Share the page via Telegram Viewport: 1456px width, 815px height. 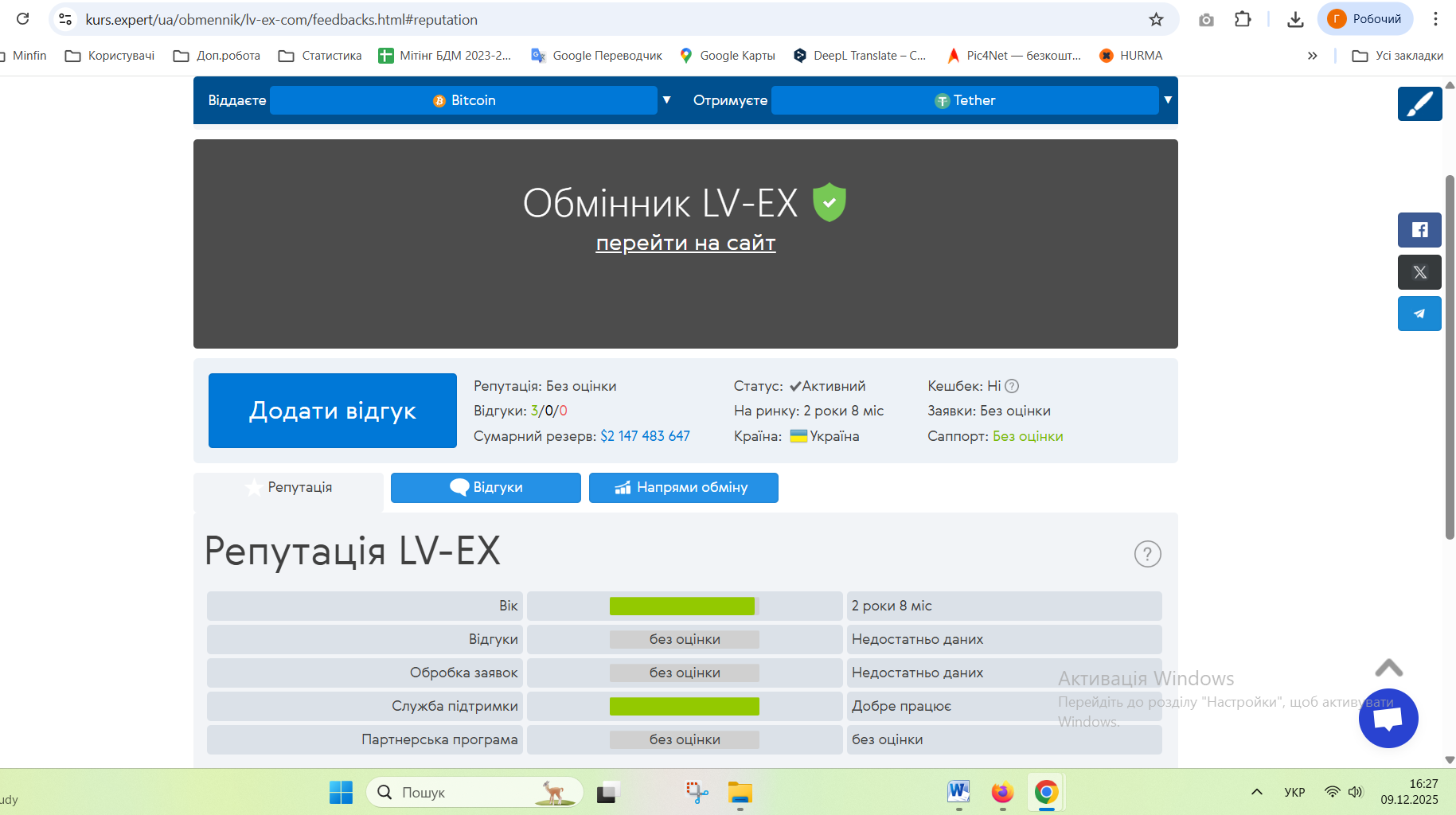pyautogui.click(x=1419, y=314)
